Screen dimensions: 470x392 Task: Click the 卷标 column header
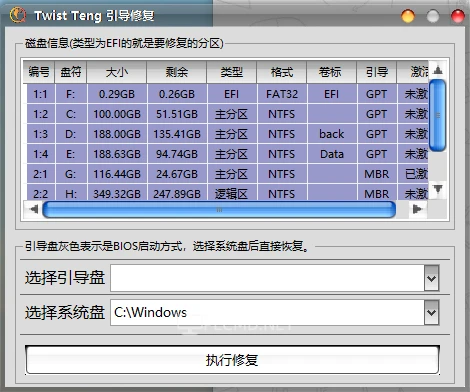tap(332, 72)
